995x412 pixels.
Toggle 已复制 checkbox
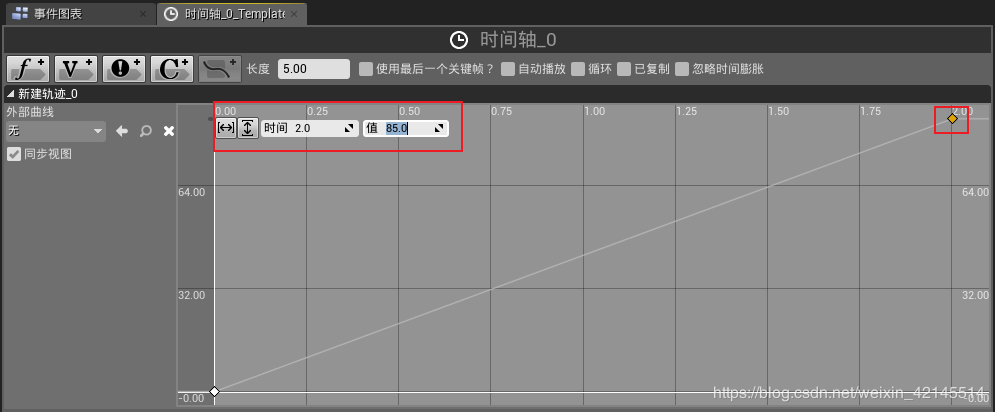tap(624, 69)
